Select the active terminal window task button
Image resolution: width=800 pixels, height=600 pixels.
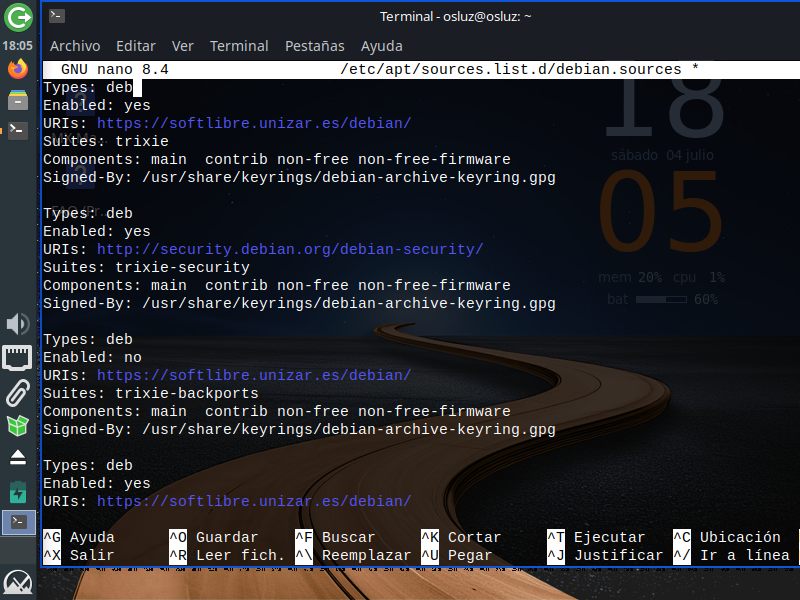point(19,522)
